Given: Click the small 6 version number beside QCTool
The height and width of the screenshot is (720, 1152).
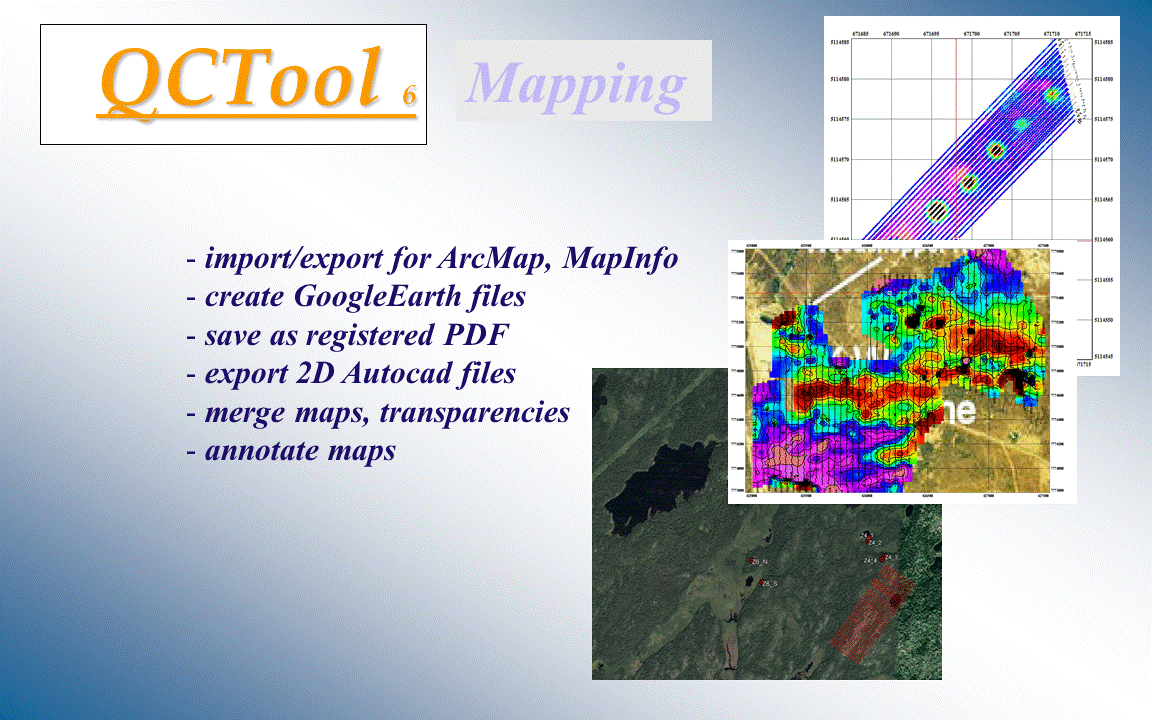Looking at the screenshot, I should click(409, 96).
